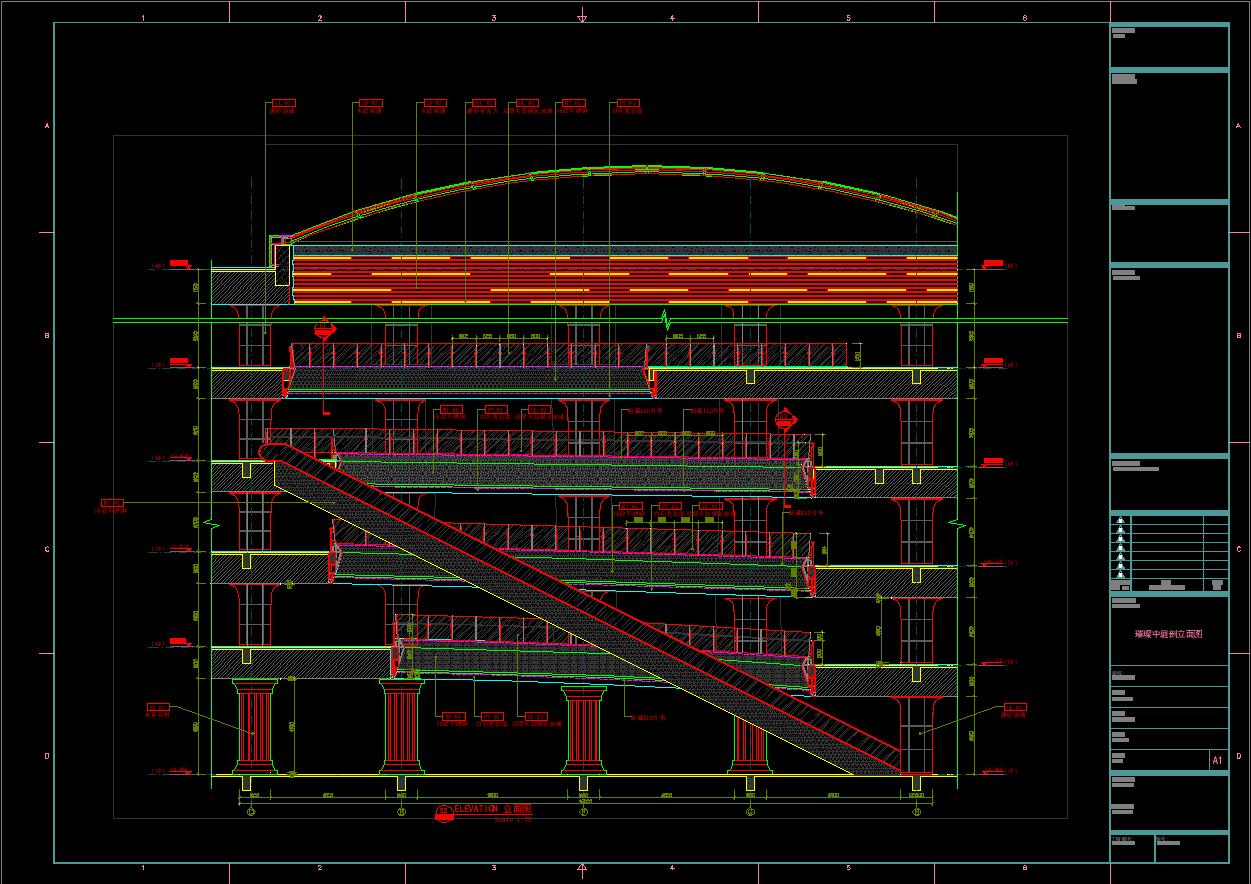Click the section marker above the top-left balcony
The width and height of the screenshot is (1251, 884).
pos(325,328)
